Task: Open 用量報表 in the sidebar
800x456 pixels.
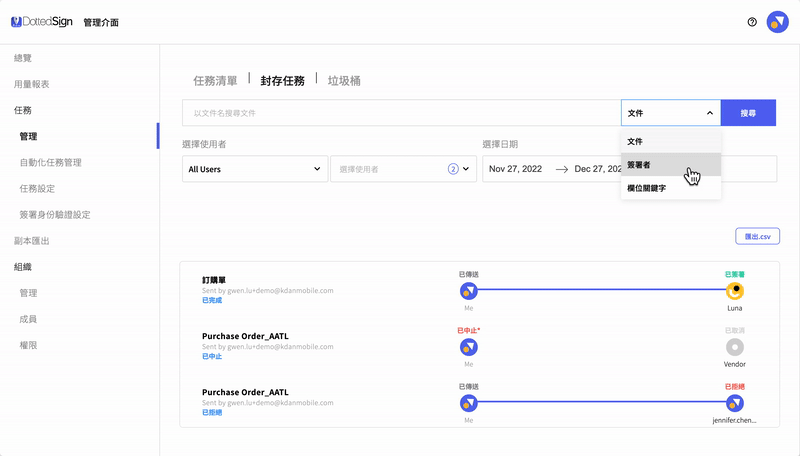Action: (x=32, y=84)
